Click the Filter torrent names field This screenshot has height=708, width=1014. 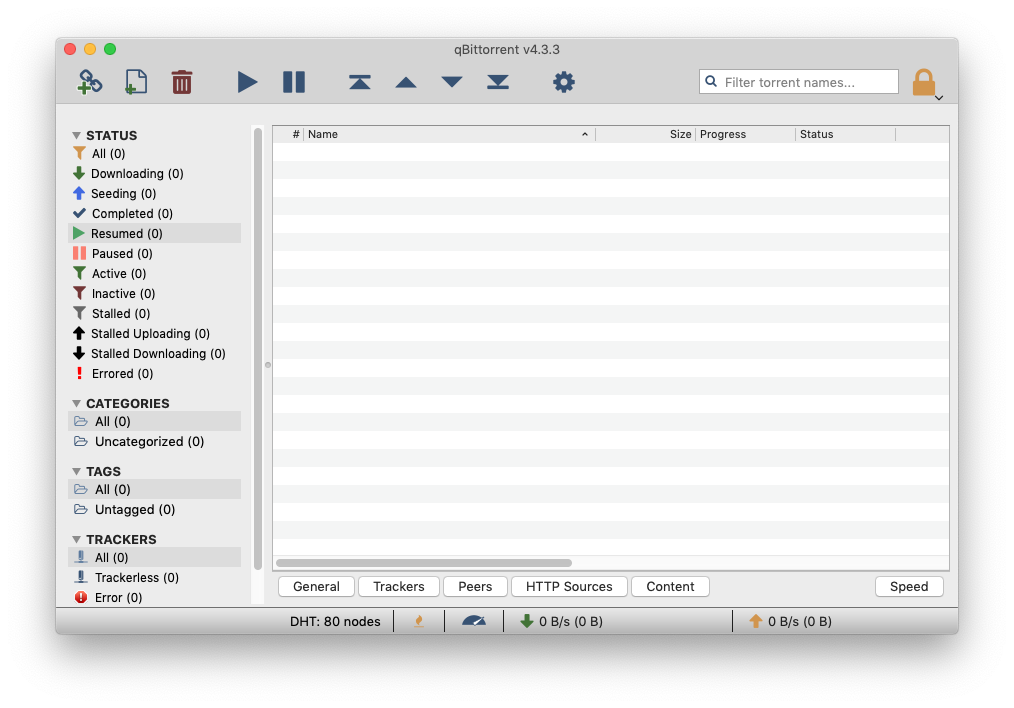coord(799,81)
